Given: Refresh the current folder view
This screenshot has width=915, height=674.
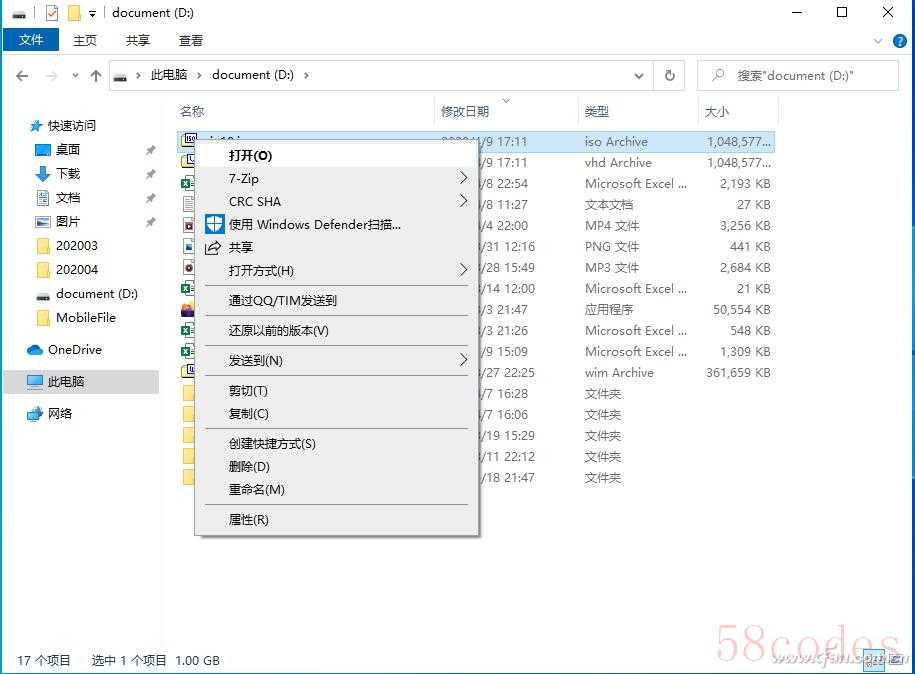Looking at the screenshot, I should [670, 76].
